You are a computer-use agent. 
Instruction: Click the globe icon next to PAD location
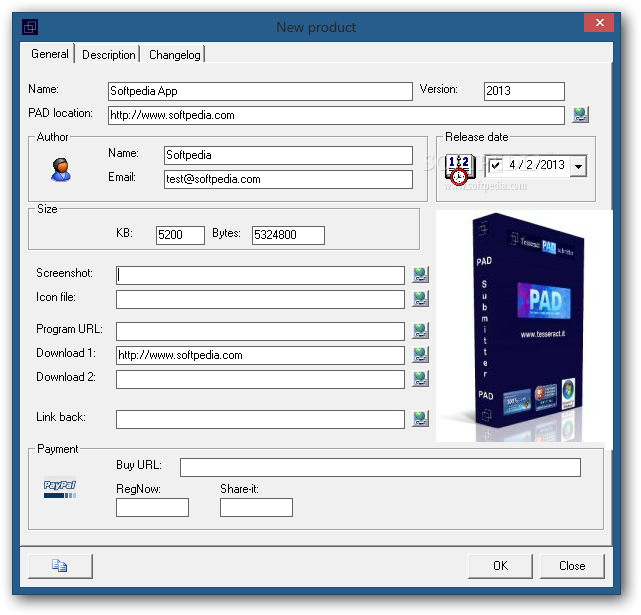point(580,115)
